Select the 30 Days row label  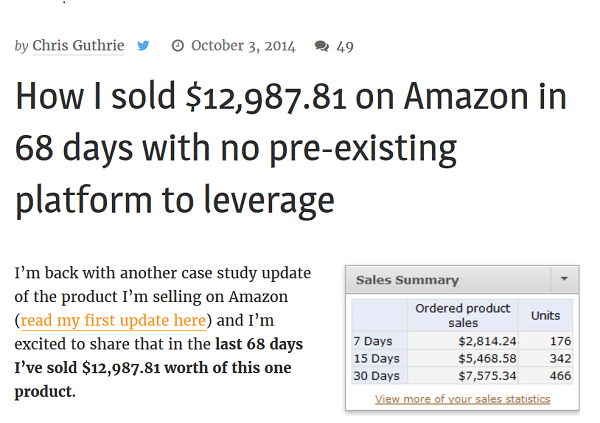coord(376,375)
